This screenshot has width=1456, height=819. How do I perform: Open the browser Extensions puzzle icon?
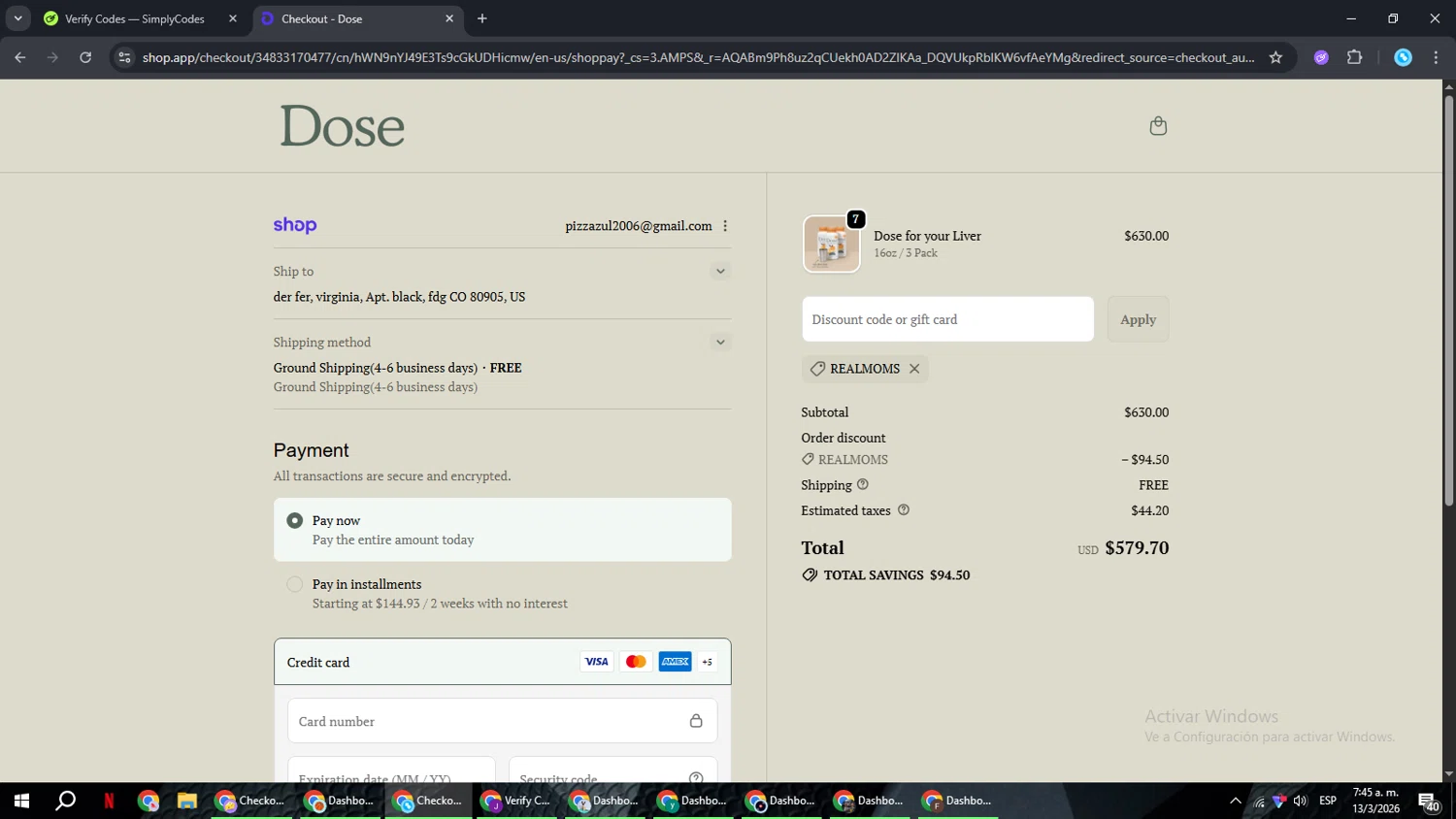tap(1354, 57)
